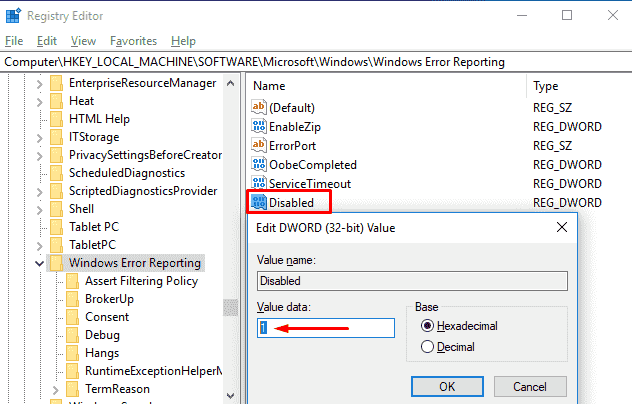Click the Value data input field
The height and width of the screenshot is (404, 632).
tap(326, 328)
